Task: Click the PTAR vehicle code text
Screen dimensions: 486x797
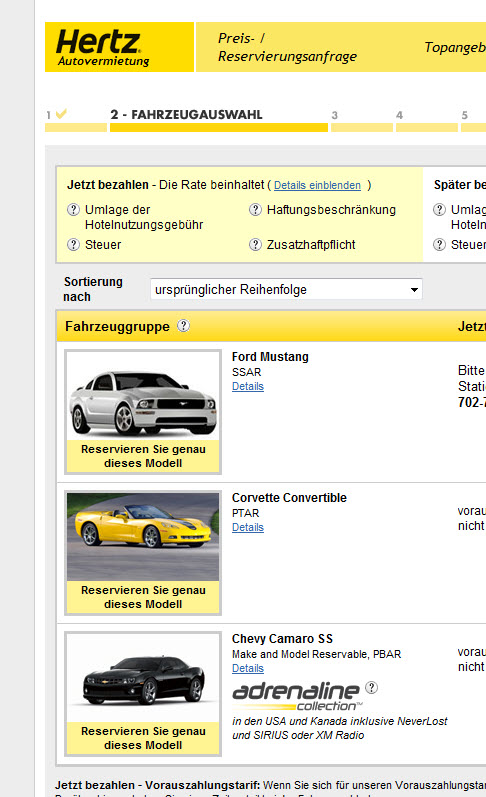Action: coord(246,513)
